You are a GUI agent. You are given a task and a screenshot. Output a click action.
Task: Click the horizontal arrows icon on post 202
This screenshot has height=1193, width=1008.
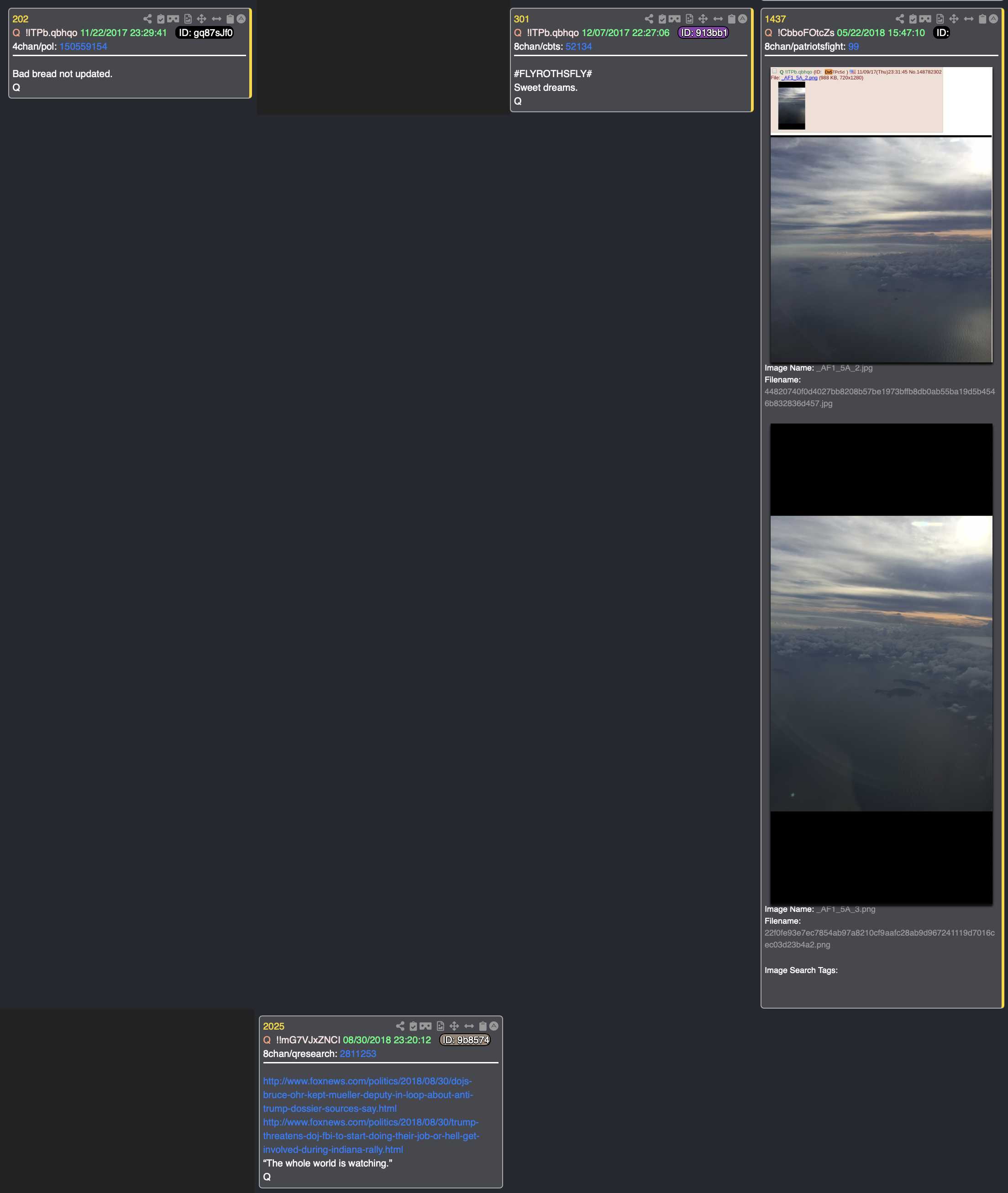pyautogui.click(x=216, y=19)
